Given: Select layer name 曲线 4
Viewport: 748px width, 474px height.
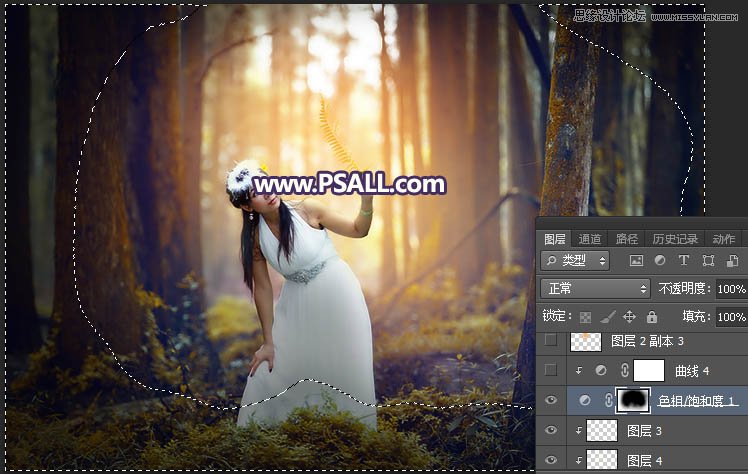Looking at the screenshot, I should click(x=692, y=371).
